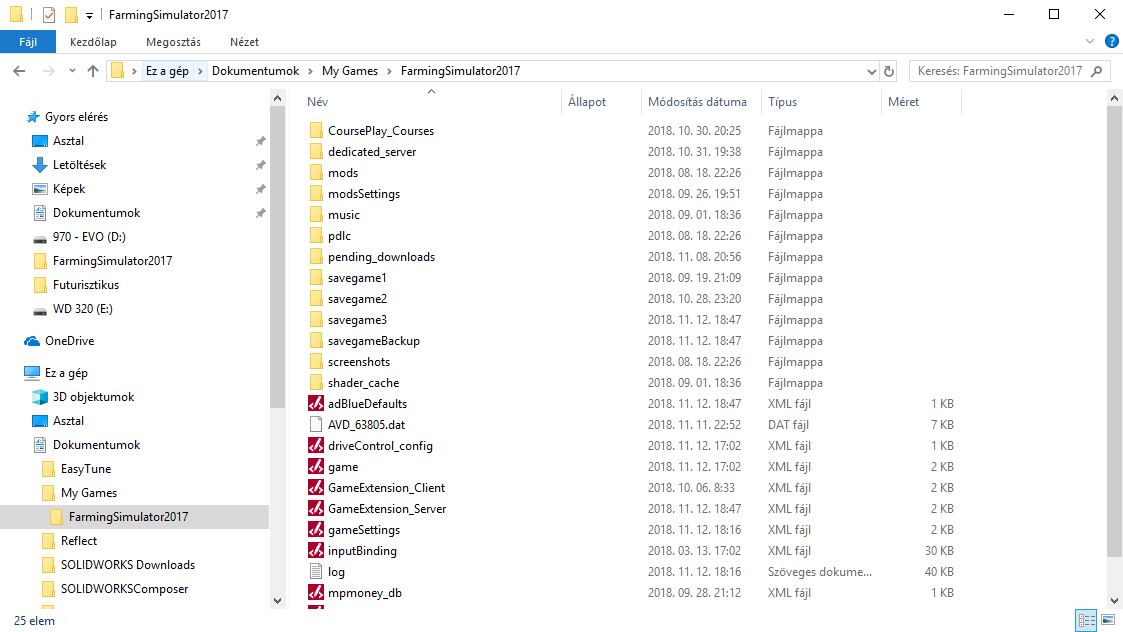Select the screenshots folder icon
This screenshot has width=1123, height=632.
point(316,362)
